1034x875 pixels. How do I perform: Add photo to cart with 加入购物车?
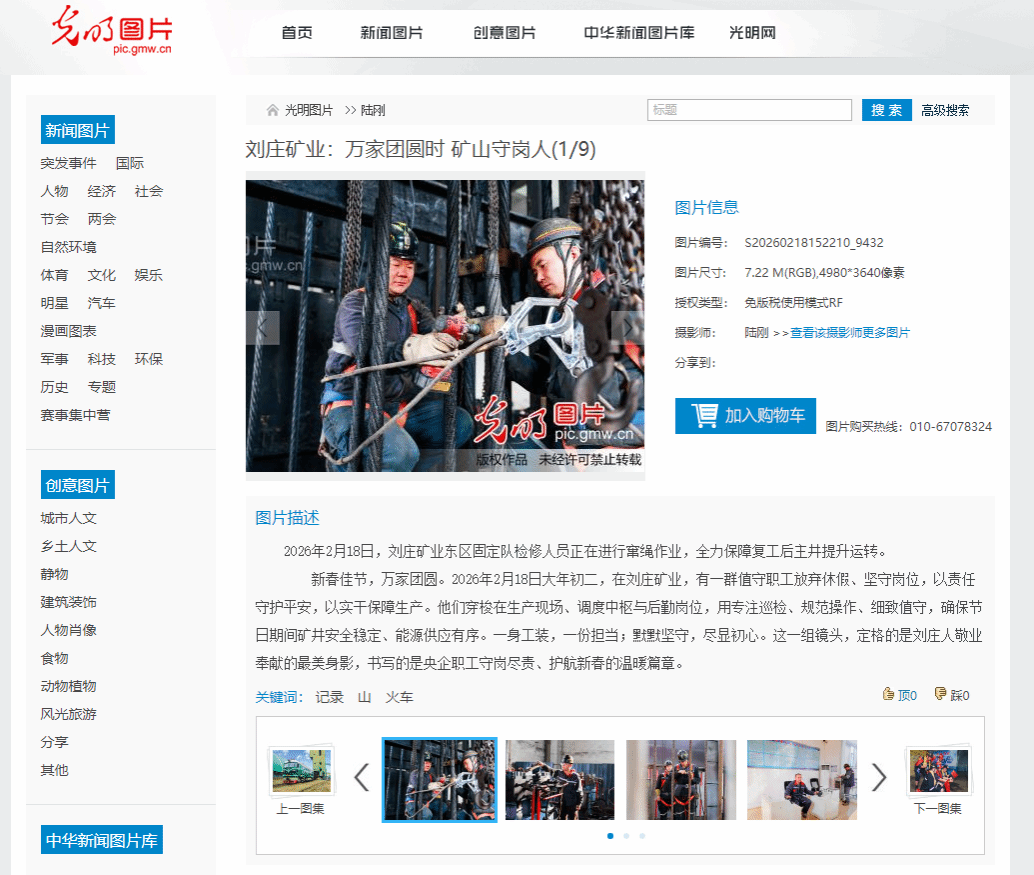tap(745, 416)
